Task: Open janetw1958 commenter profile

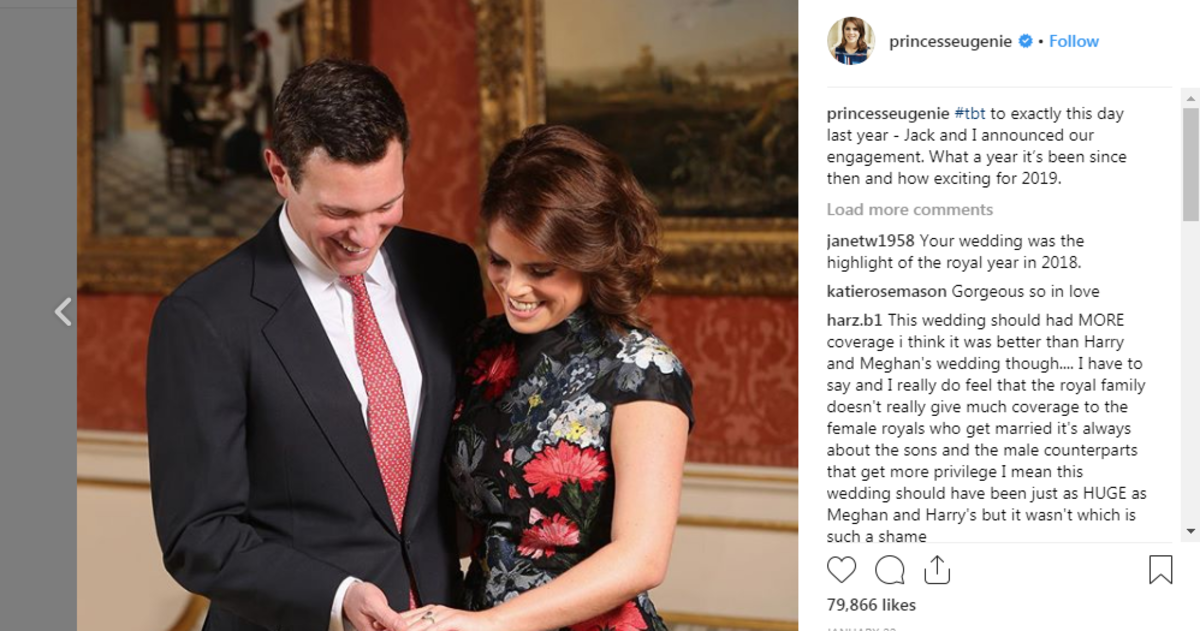Action: pyautogui.click(x=871, y=241)
